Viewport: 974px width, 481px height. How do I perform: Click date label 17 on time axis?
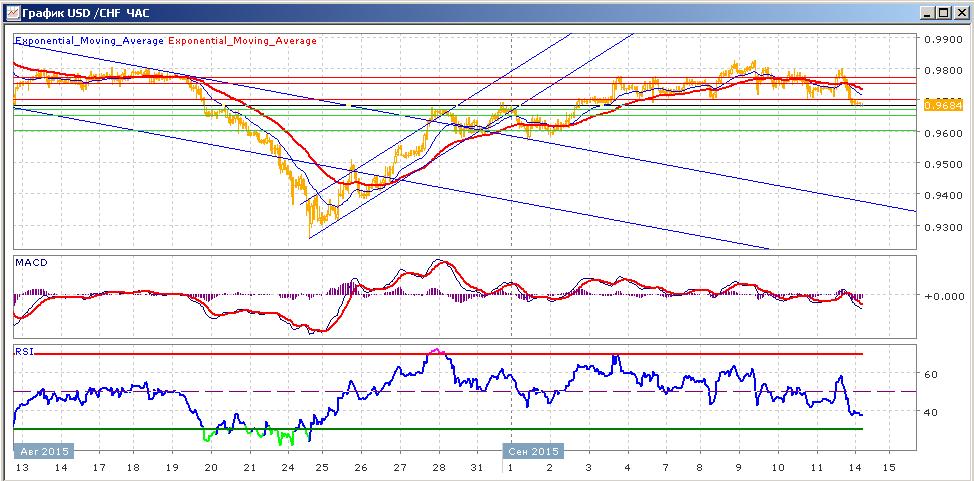click(x=99, y=467)
